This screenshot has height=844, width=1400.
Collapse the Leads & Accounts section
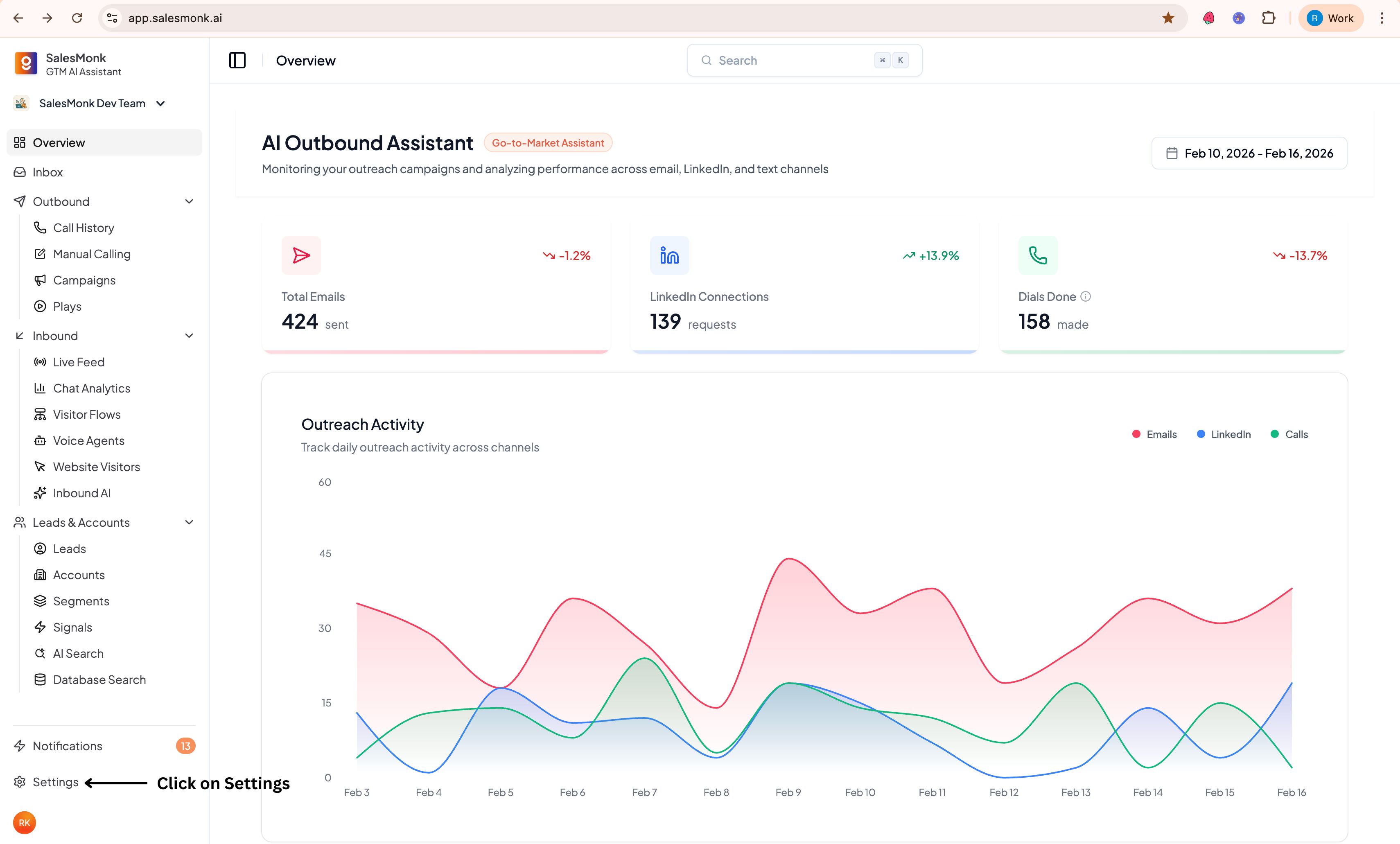189,523
